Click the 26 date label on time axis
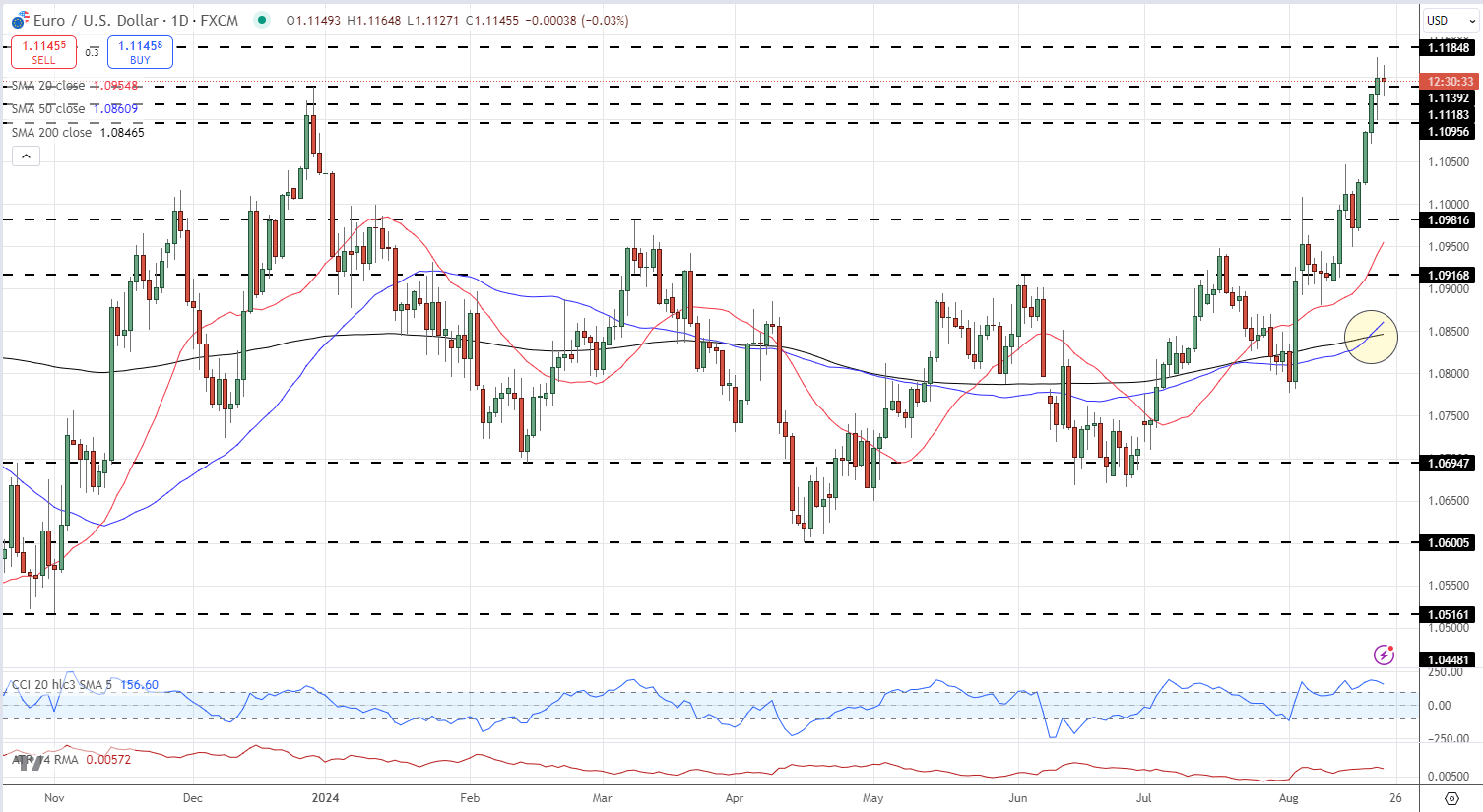Screen dimensions: 1483x812 [1396, 797]
